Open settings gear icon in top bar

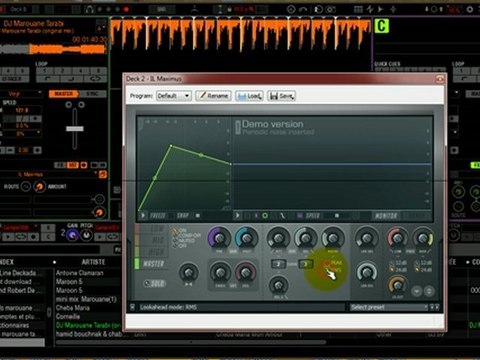pyautogui.click(x=470, y=9)
